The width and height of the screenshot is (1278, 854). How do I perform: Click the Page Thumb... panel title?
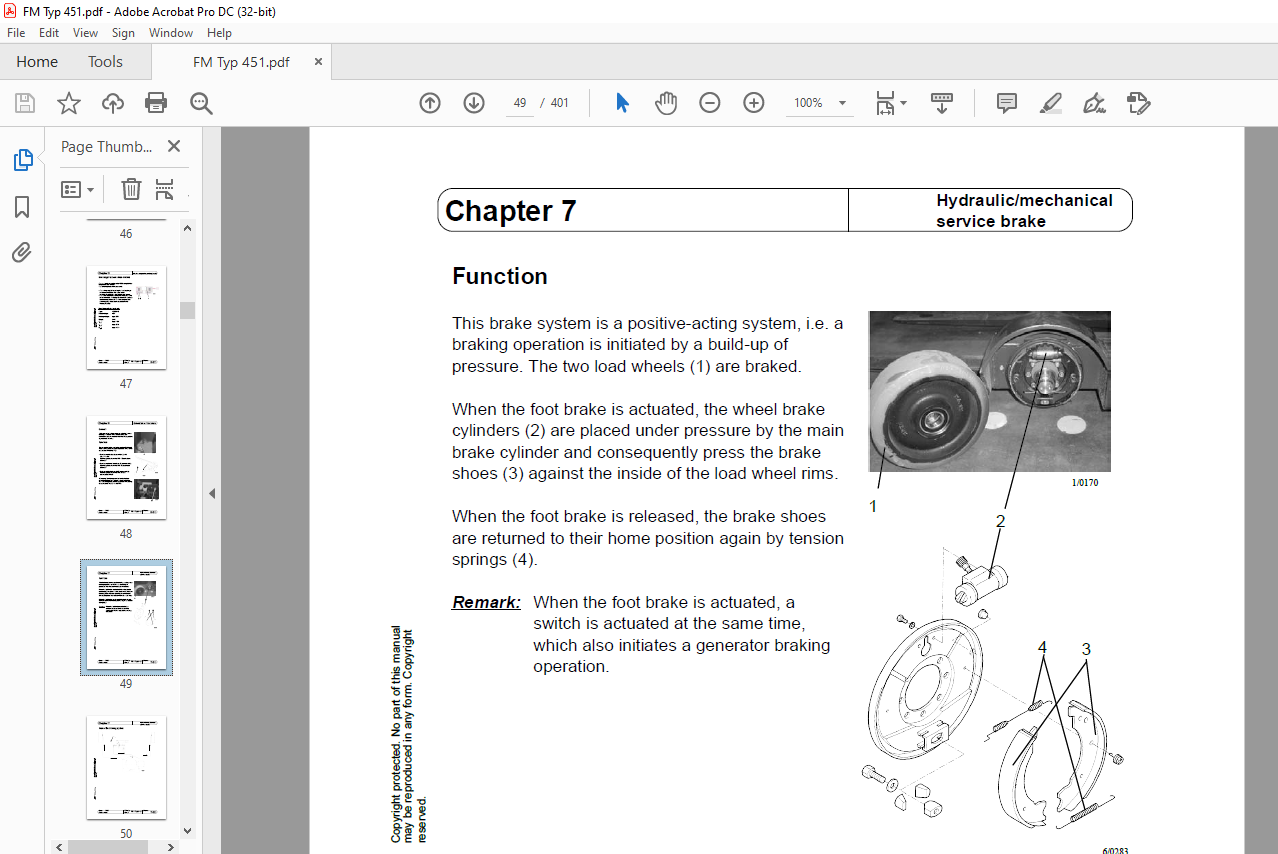tap(107, 146)
